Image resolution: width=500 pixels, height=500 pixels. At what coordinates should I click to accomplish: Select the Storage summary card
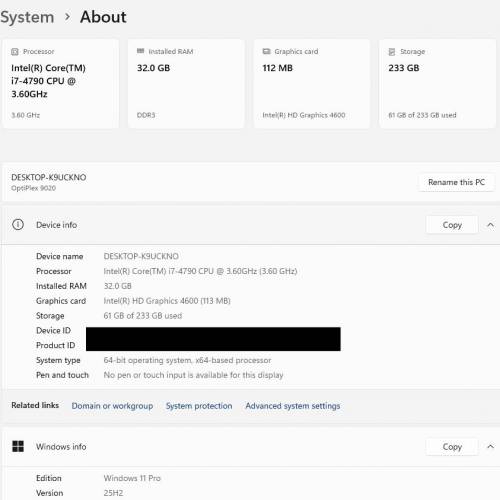point(437,83)
